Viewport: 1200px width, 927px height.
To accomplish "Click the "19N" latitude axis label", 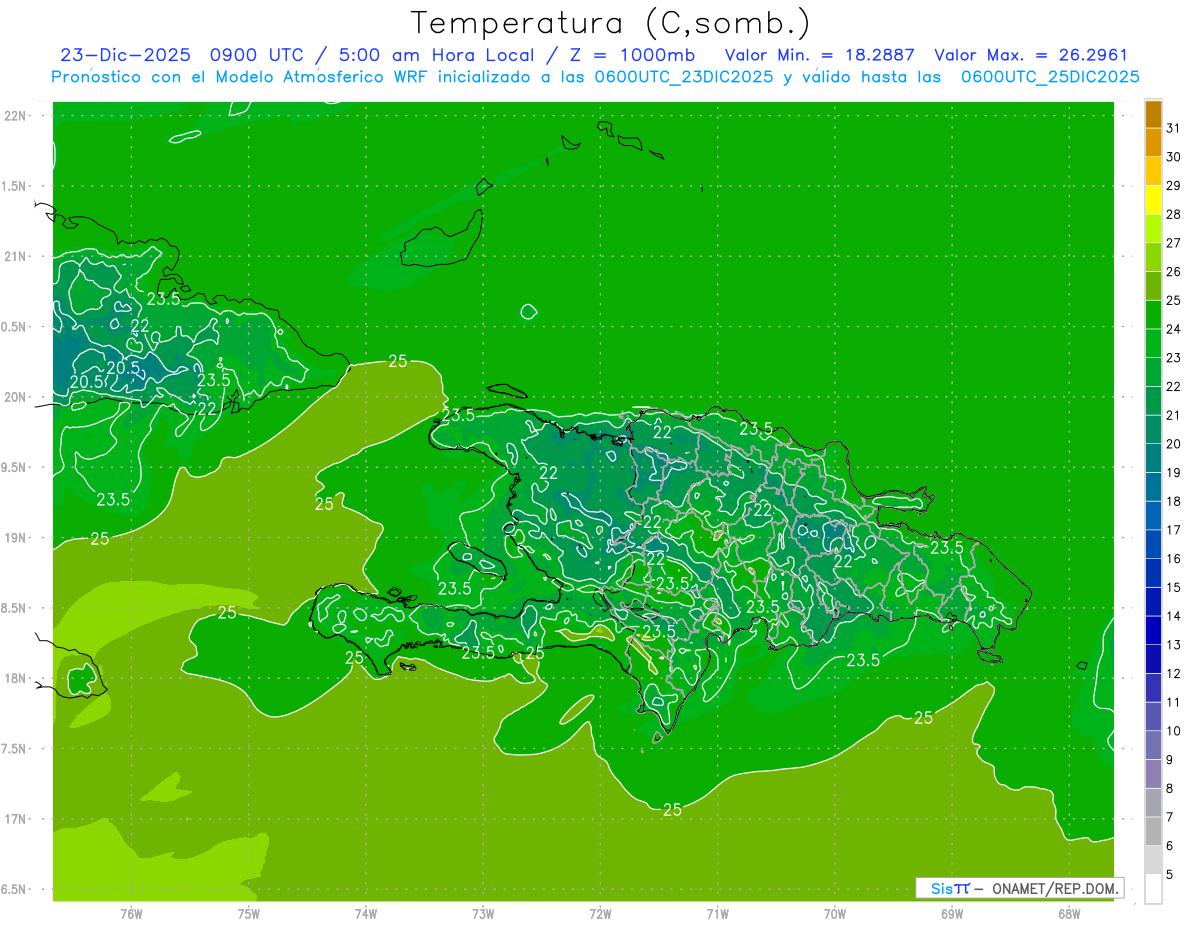I will coord(15,538).
